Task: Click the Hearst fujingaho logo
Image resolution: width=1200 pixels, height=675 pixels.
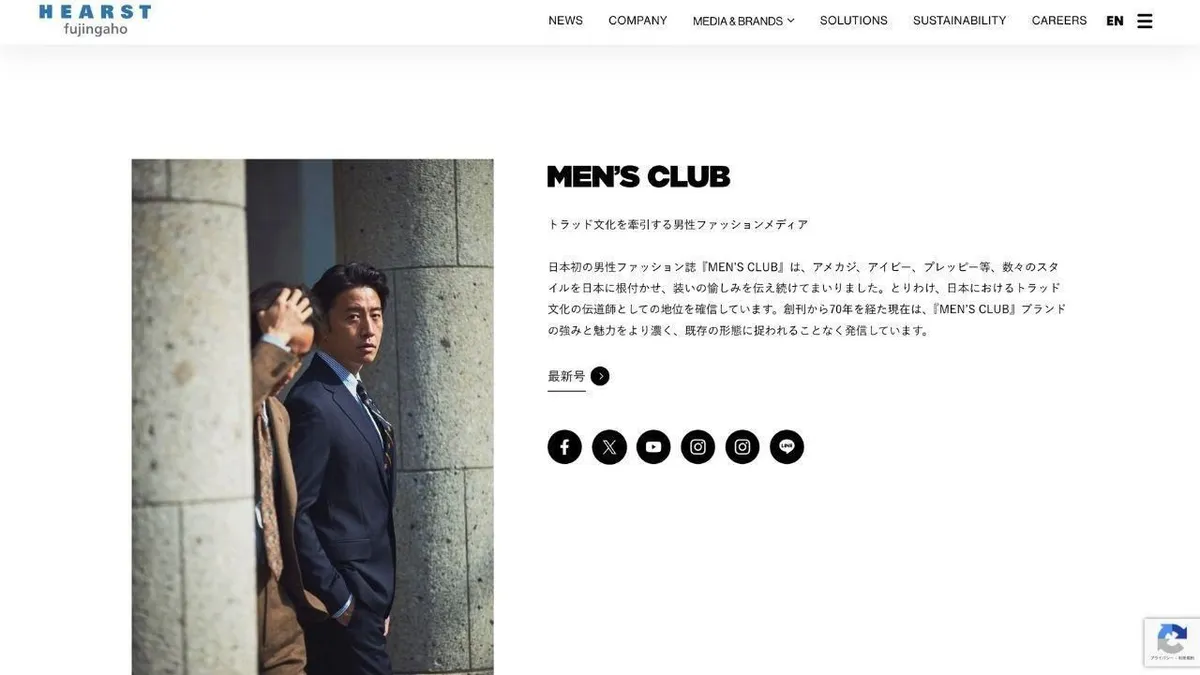Action: [x=95, y=20]
